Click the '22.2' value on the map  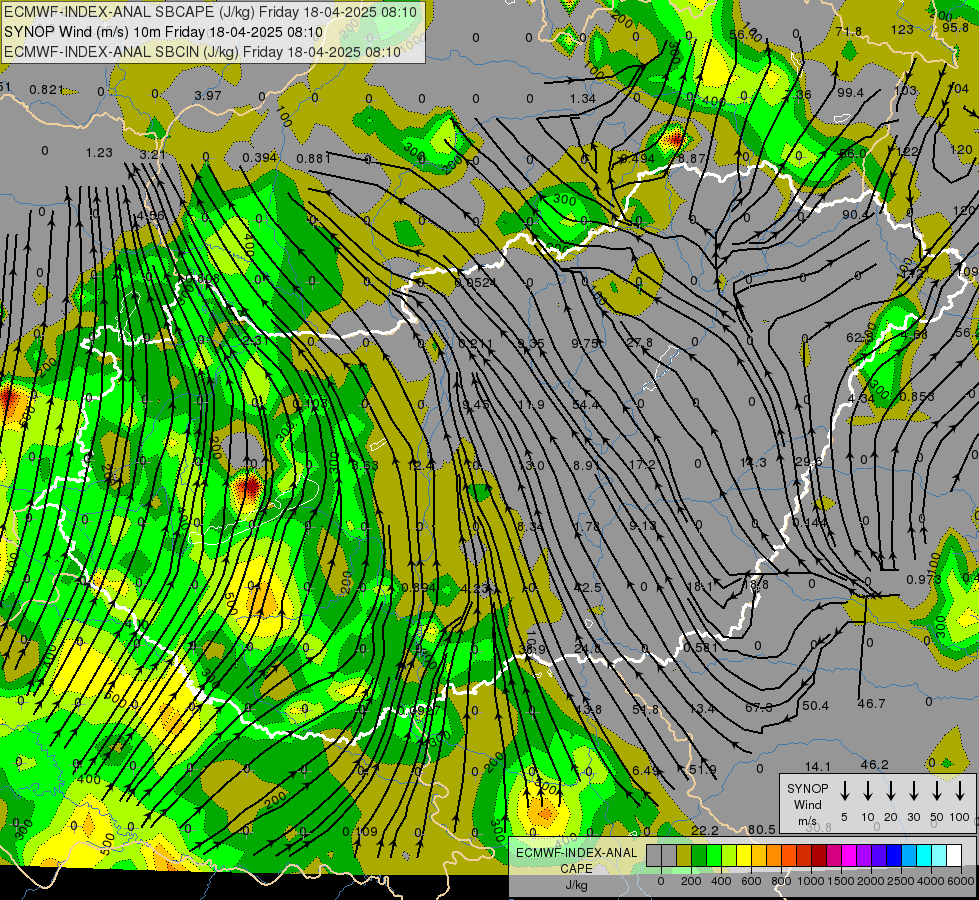click(x=705, y=830)
